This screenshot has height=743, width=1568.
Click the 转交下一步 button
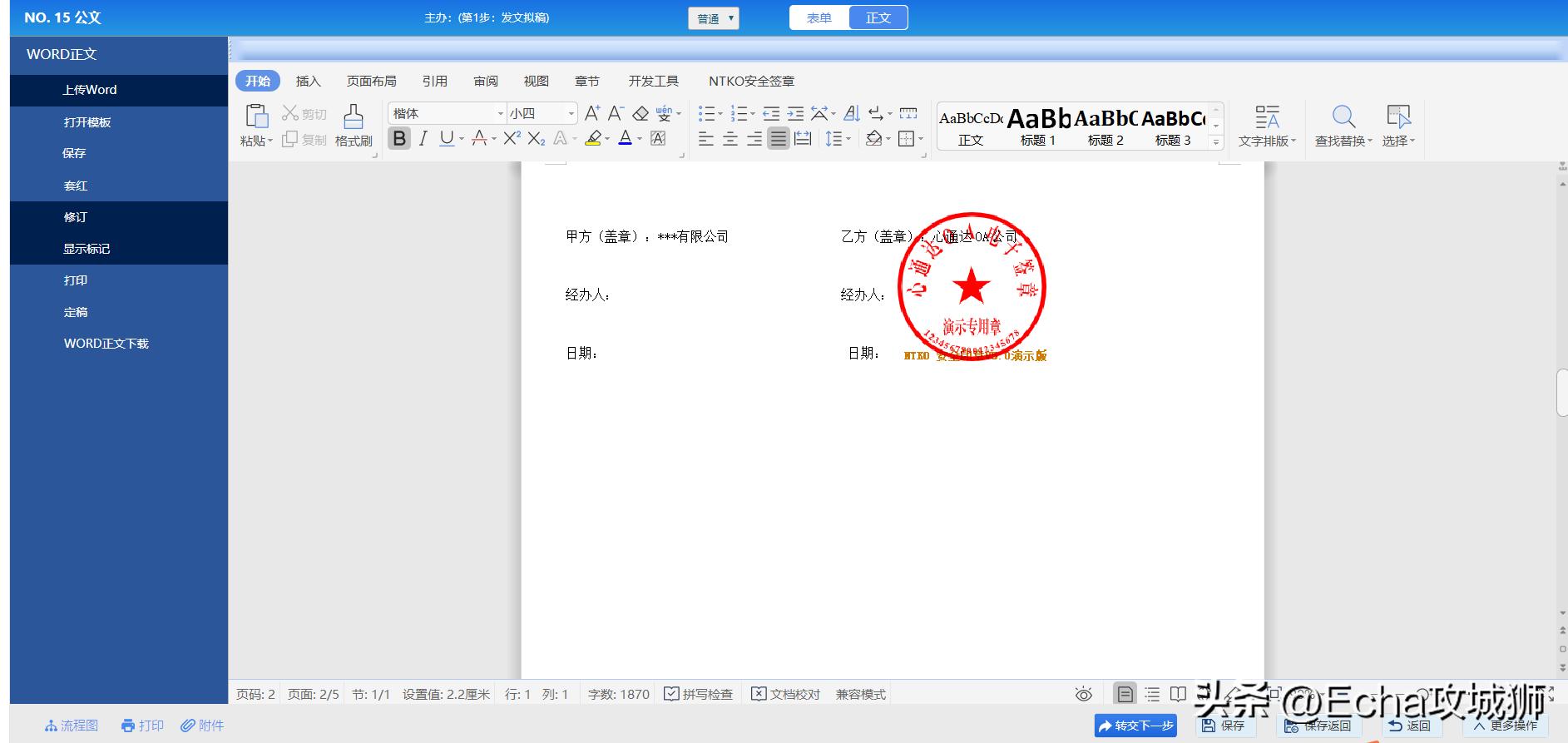[1135, 726]
